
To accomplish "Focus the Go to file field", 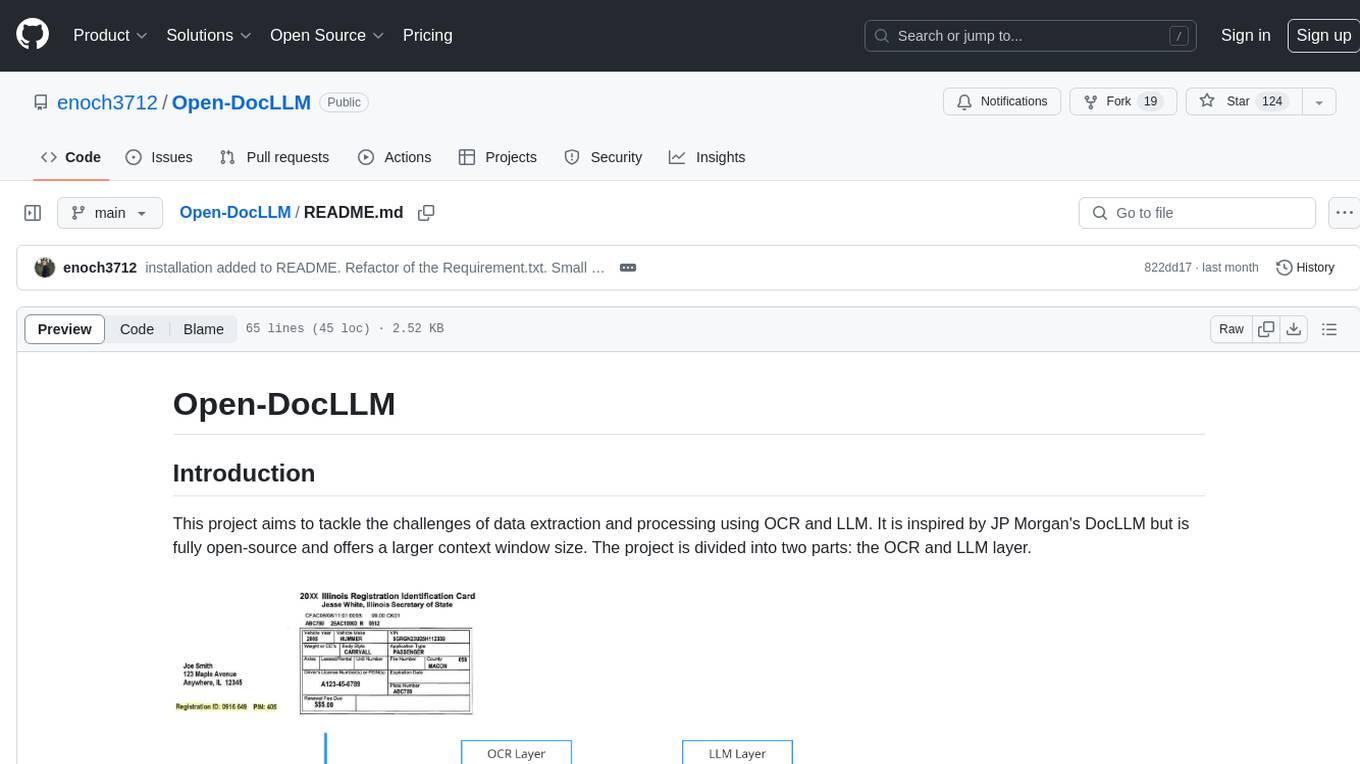I will coord(1197,213).
